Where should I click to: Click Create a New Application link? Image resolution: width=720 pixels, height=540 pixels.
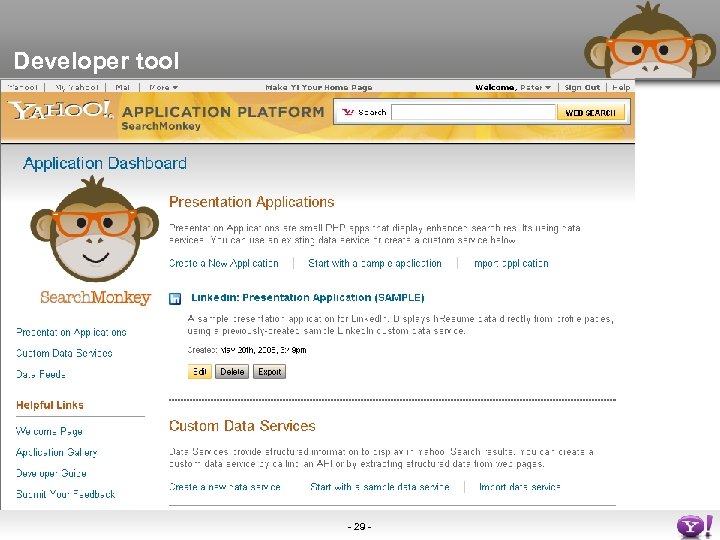pyautogui.click(x=224, y=263)
